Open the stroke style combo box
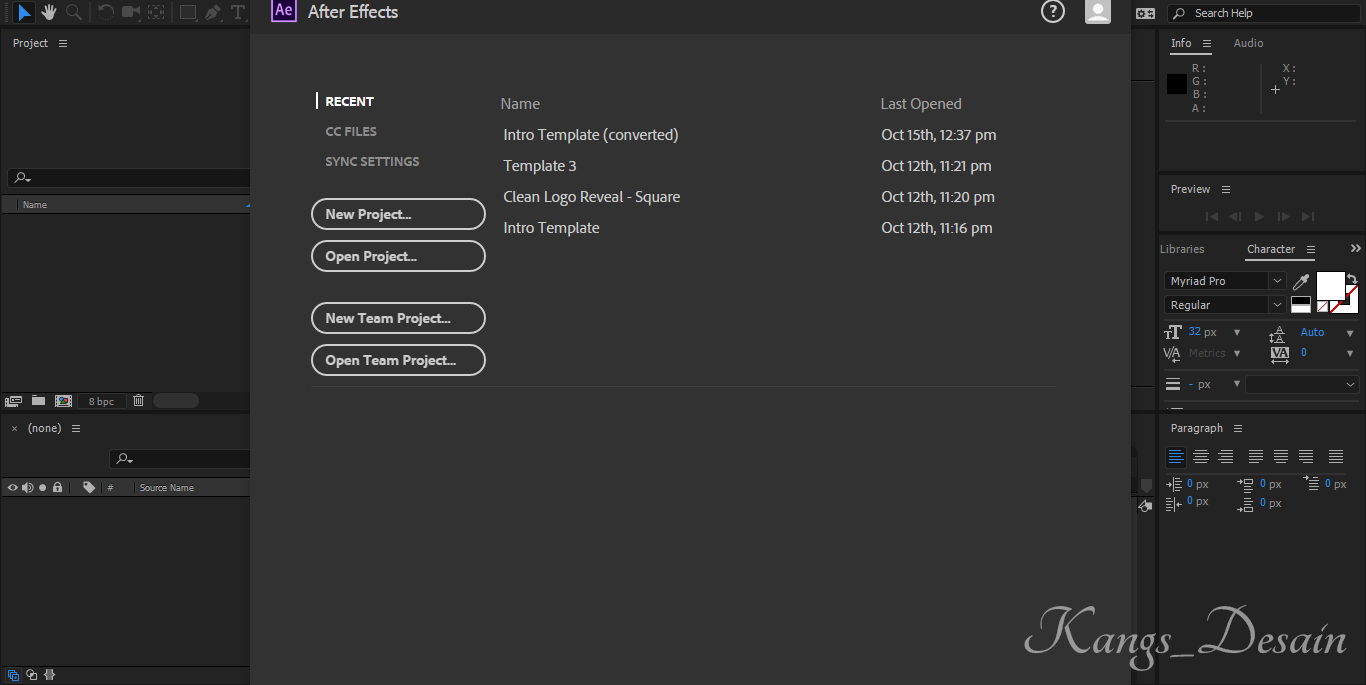 coord(1302,384)
